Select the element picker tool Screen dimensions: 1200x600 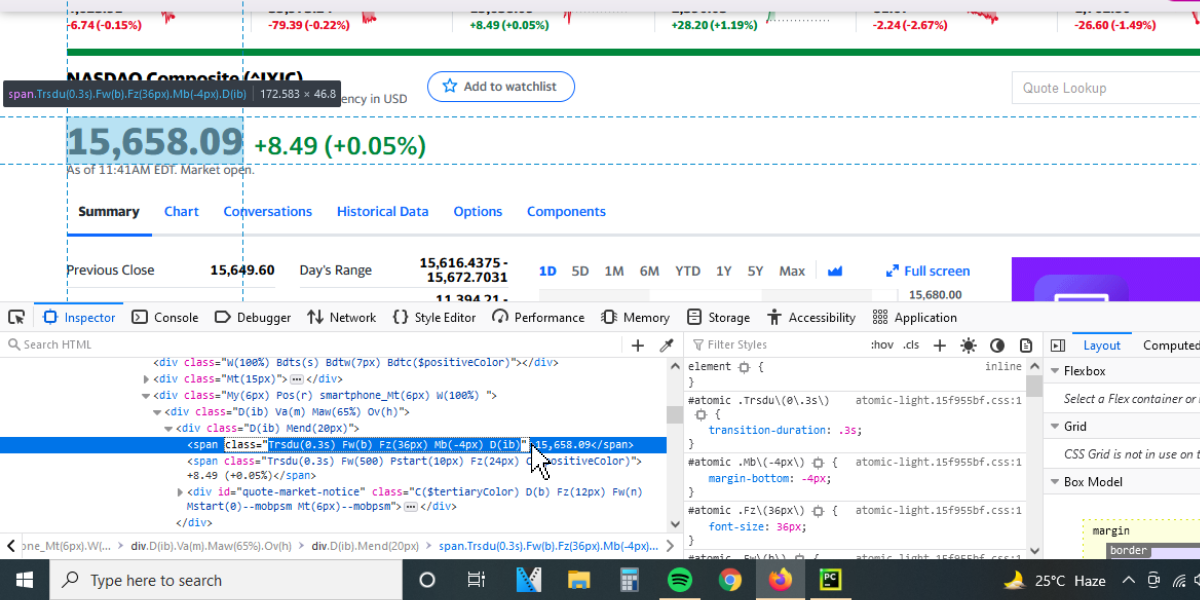tap(16, 317)
